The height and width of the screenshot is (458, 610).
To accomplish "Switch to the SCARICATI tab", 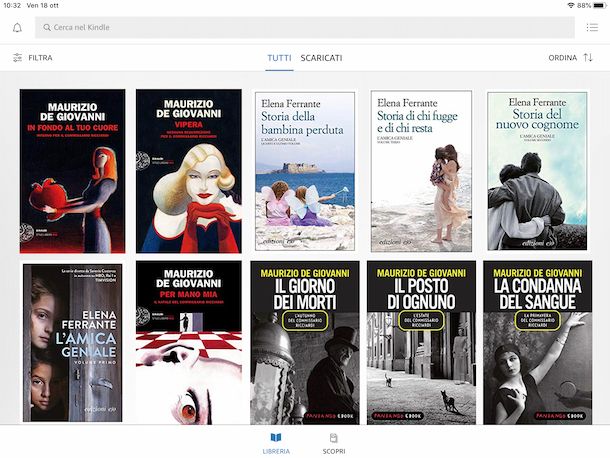I will coord(321,58).
